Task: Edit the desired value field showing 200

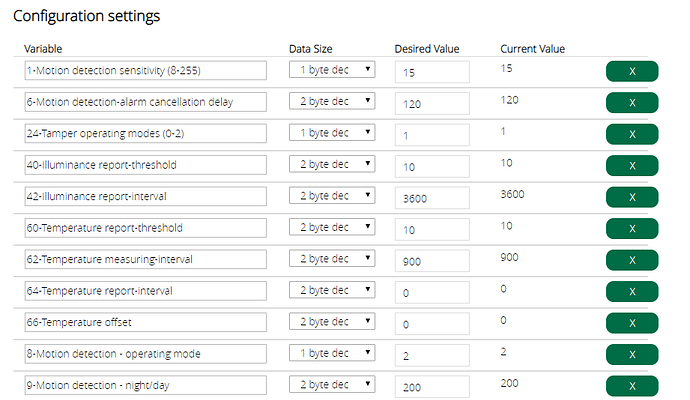Action: click(432, 387)
